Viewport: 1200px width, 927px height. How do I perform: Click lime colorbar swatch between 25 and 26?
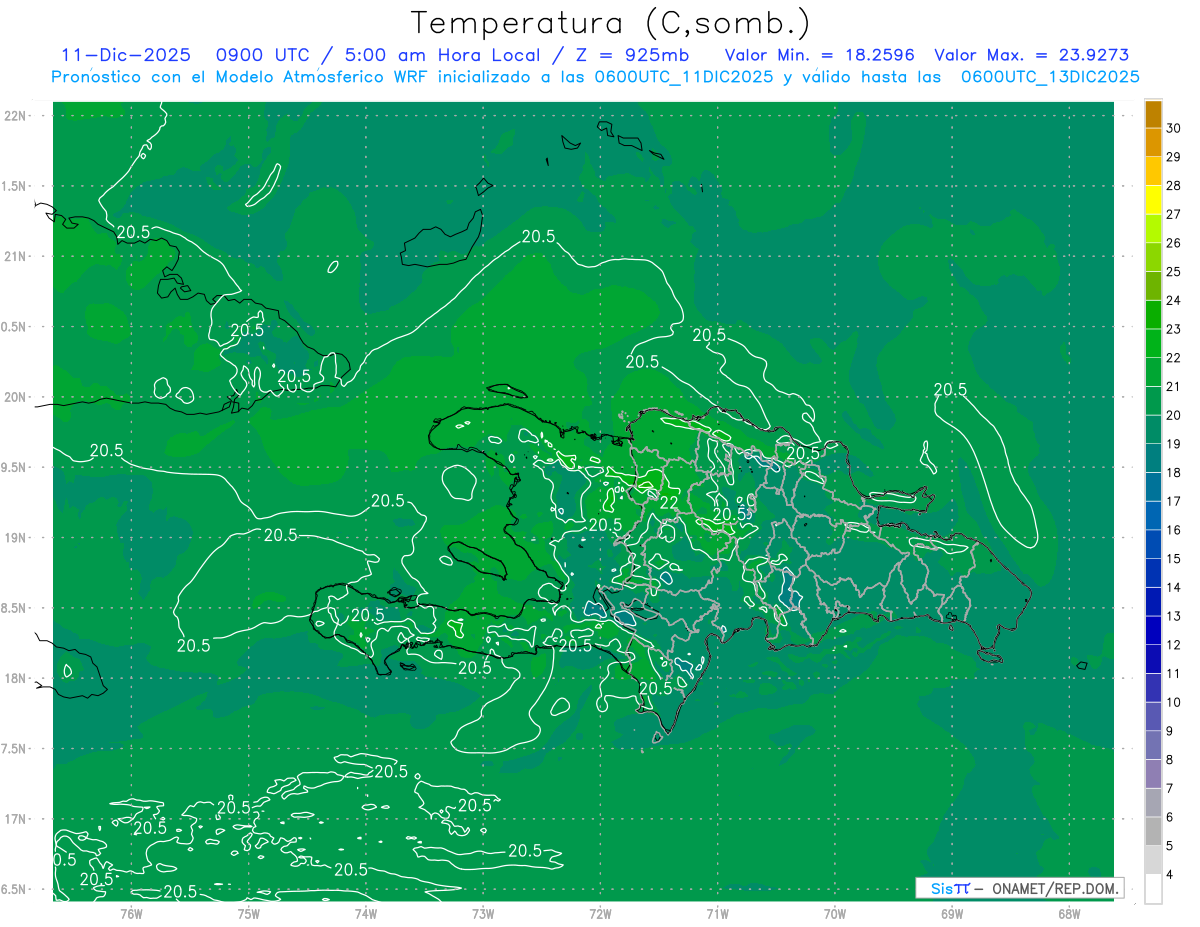tap(1153, 258)
